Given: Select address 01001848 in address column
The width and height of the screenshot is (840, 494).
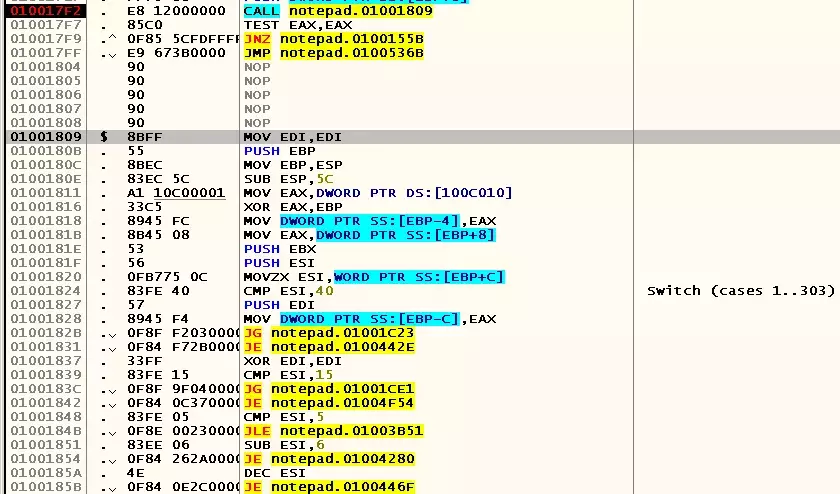Looking at the screenshot, I should click(46, 417).
